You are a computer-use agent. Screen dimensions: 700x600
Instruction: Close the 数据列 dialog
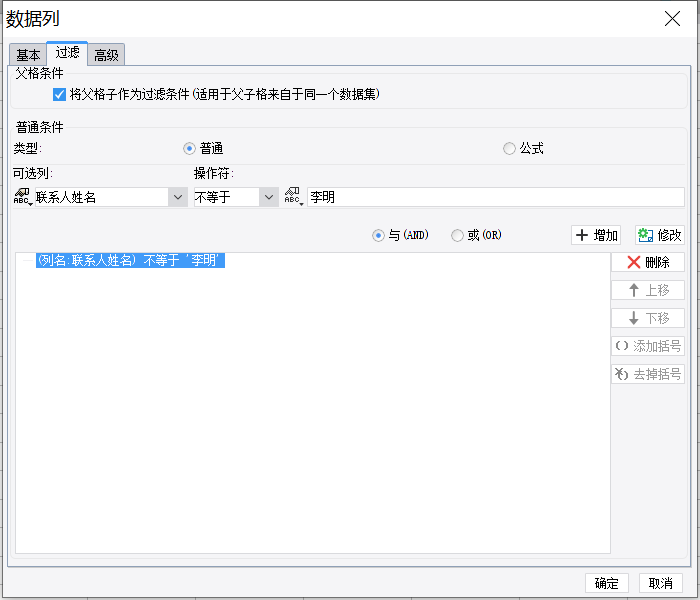672,19
